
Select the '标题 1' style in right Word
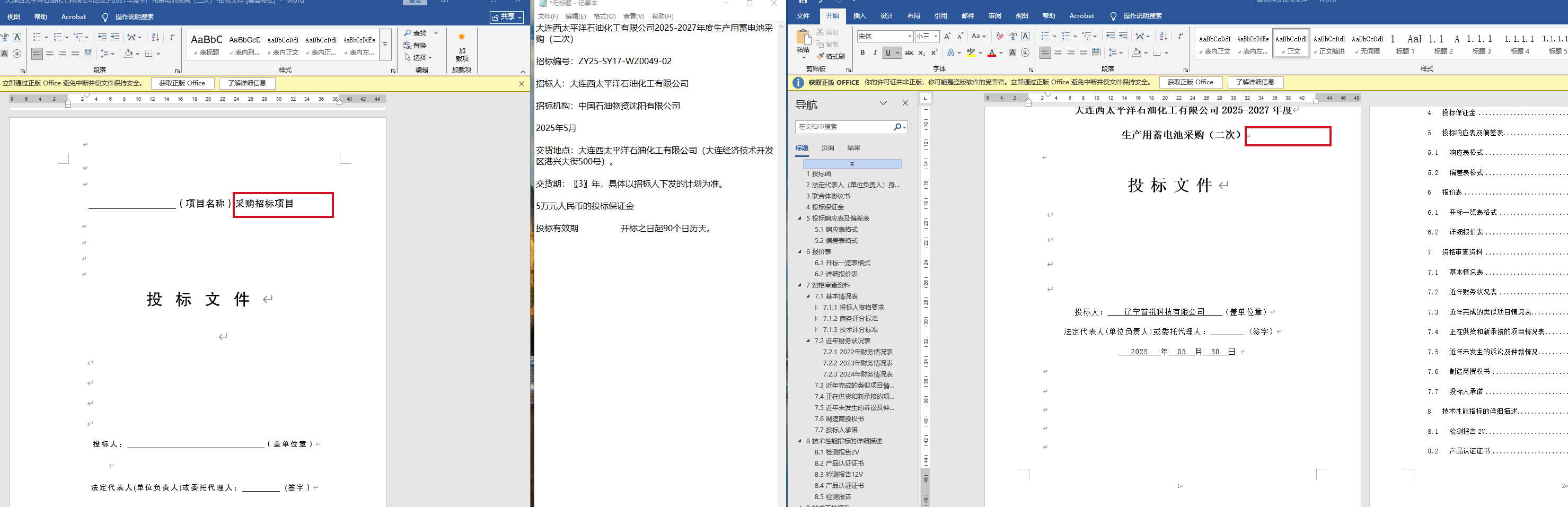[1405, 44]
